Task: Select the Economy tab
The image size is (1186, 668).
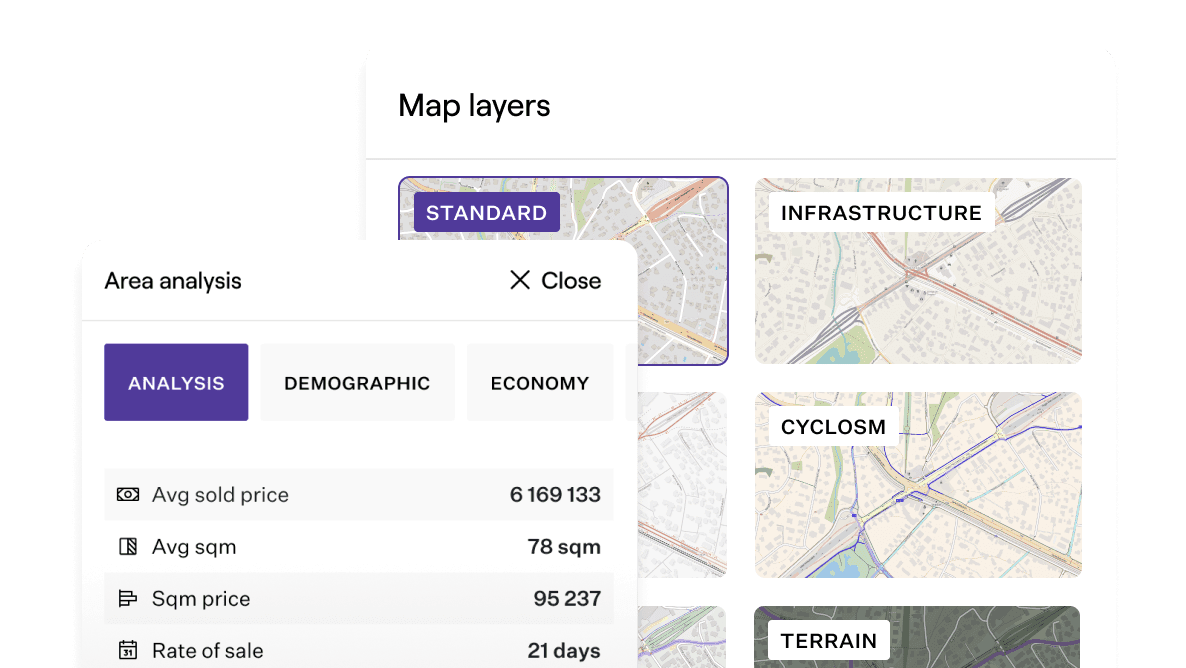Action: [x=539, y=383]
